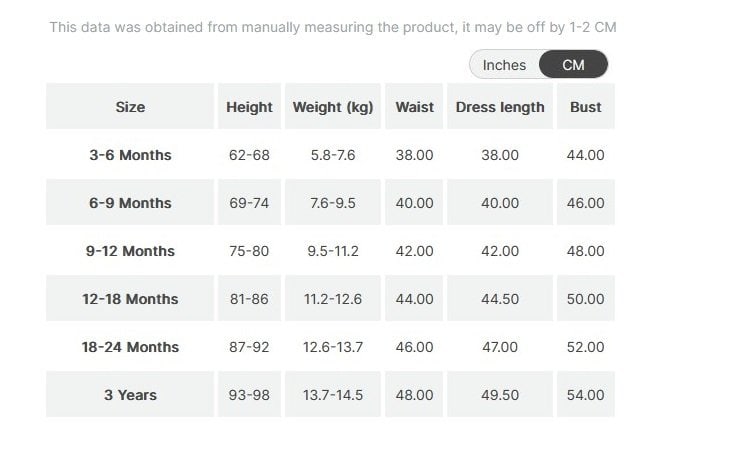The height and width of the screenshot is (473, 751).
Task: Click the manual measurement disclaimer text
Action: tap(332, 27)
